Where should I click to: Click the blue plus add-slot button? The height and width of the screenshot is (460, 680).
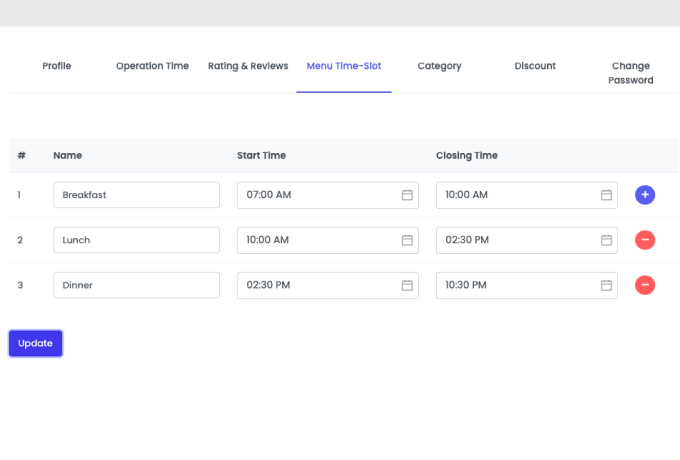coord(645,195)
